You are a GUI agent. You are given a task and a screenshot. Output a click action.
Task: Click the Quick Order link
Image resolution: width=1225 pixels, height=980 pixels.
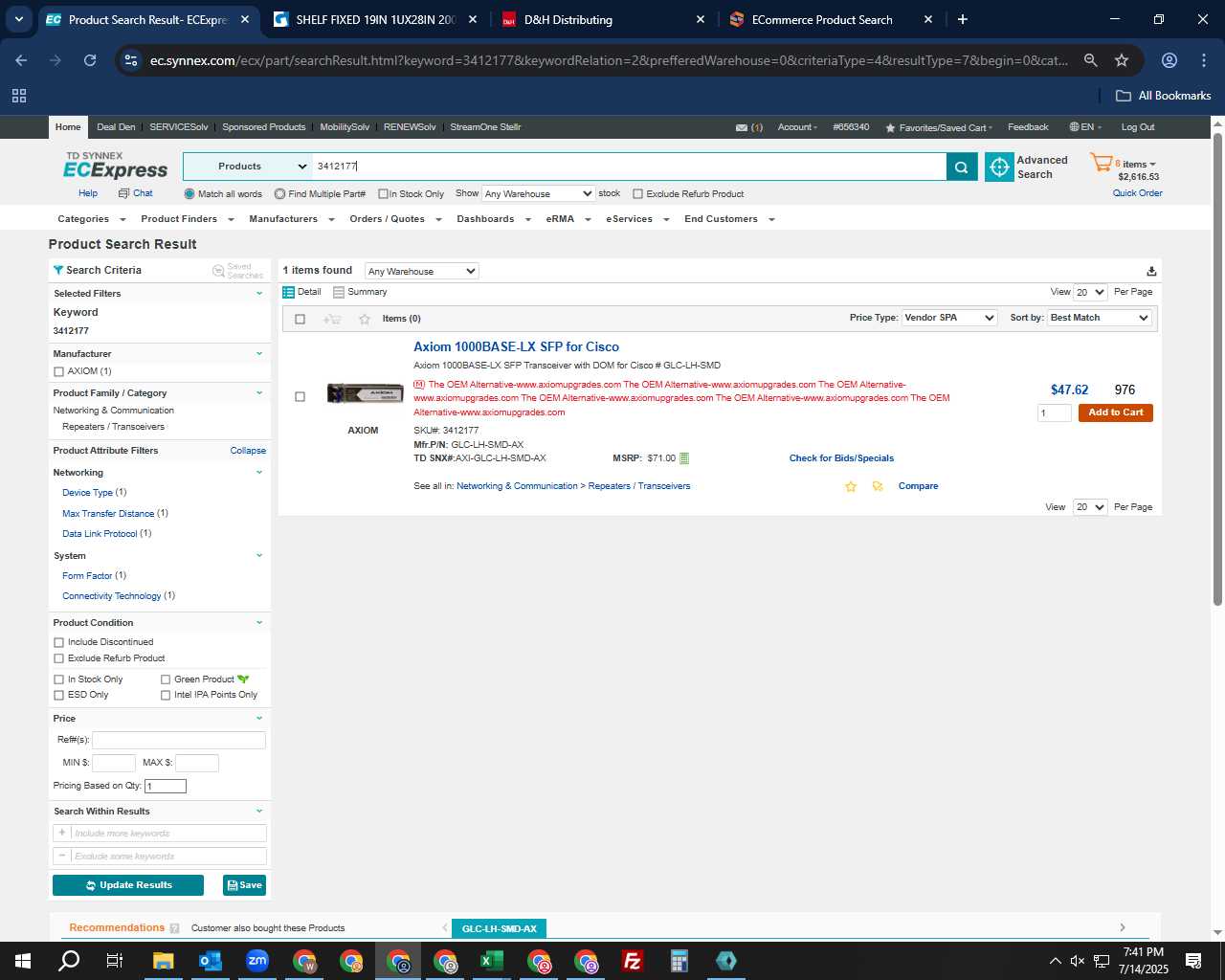point(1137,193)
